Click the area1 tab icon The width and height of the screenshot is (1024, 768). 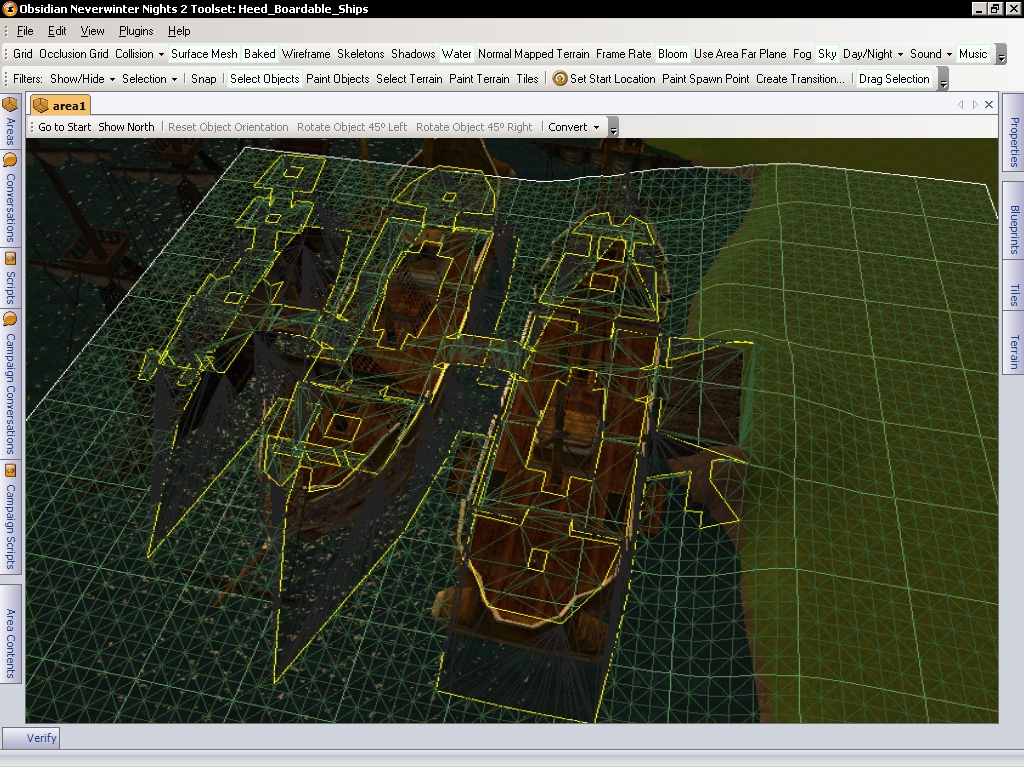[x=41, y=105]
